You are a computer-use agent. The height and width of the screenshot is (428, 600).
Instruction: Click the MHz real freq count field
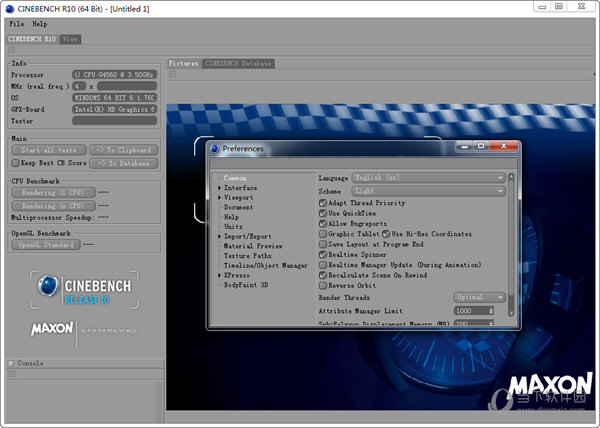79,86
